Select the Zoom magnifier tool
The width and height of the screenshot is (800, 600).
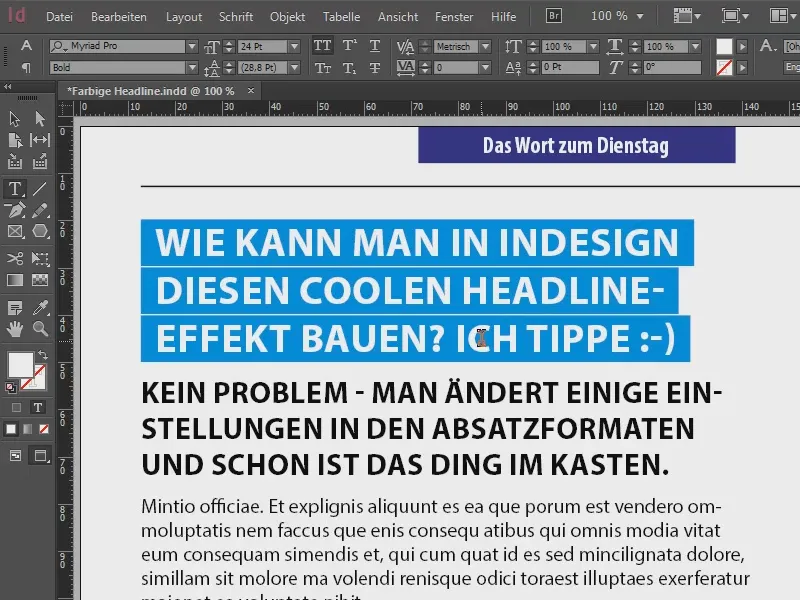(x=40, y=329)
